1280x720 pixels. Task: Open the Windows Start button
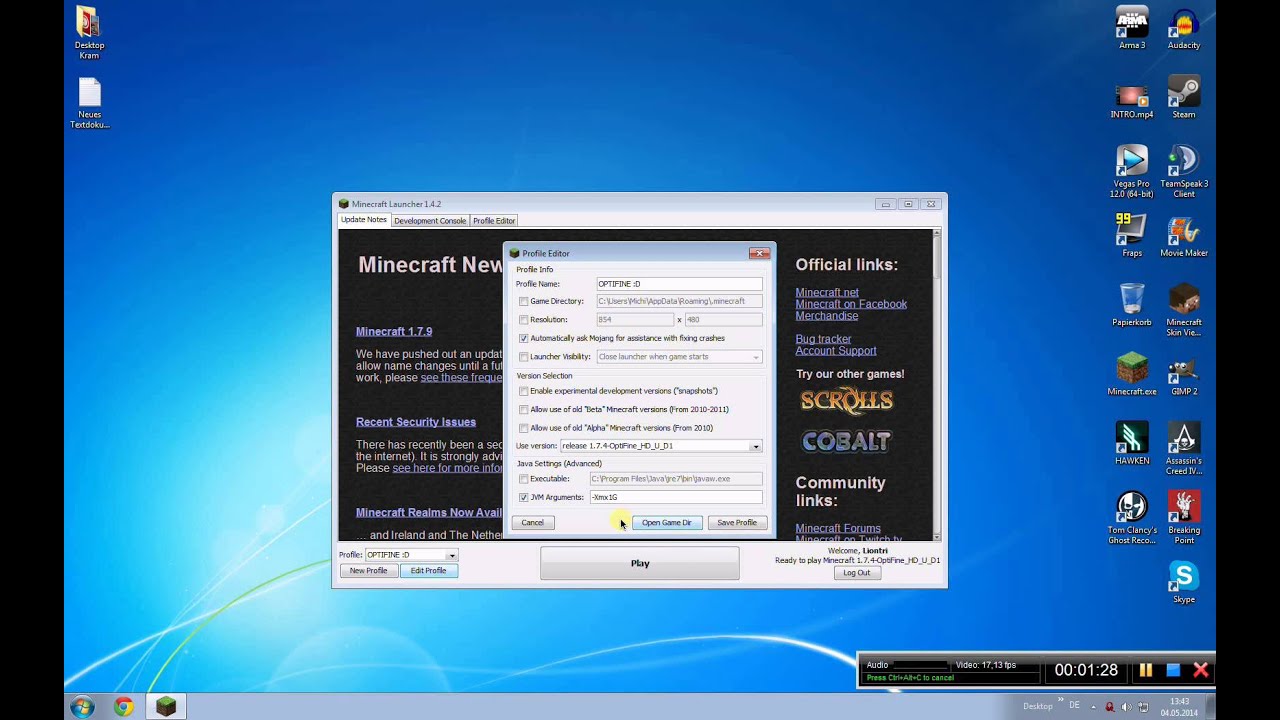coord(82,707)
